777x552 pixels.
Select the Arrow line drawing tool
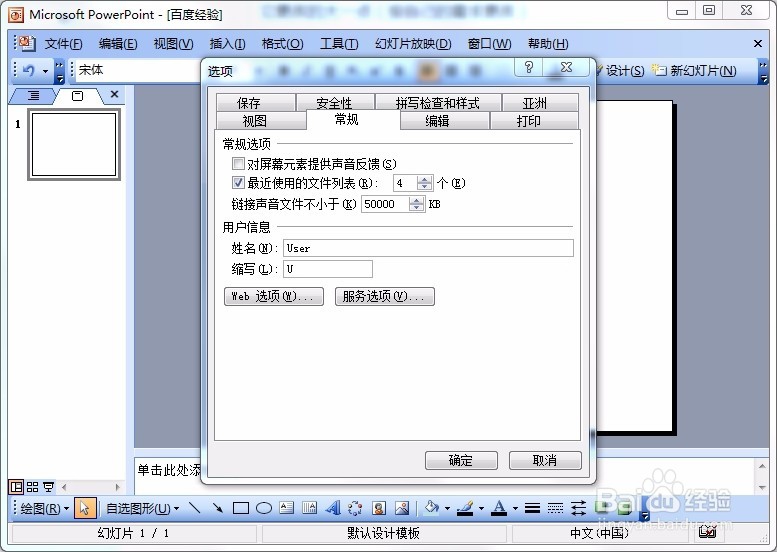tap(217, 508)
